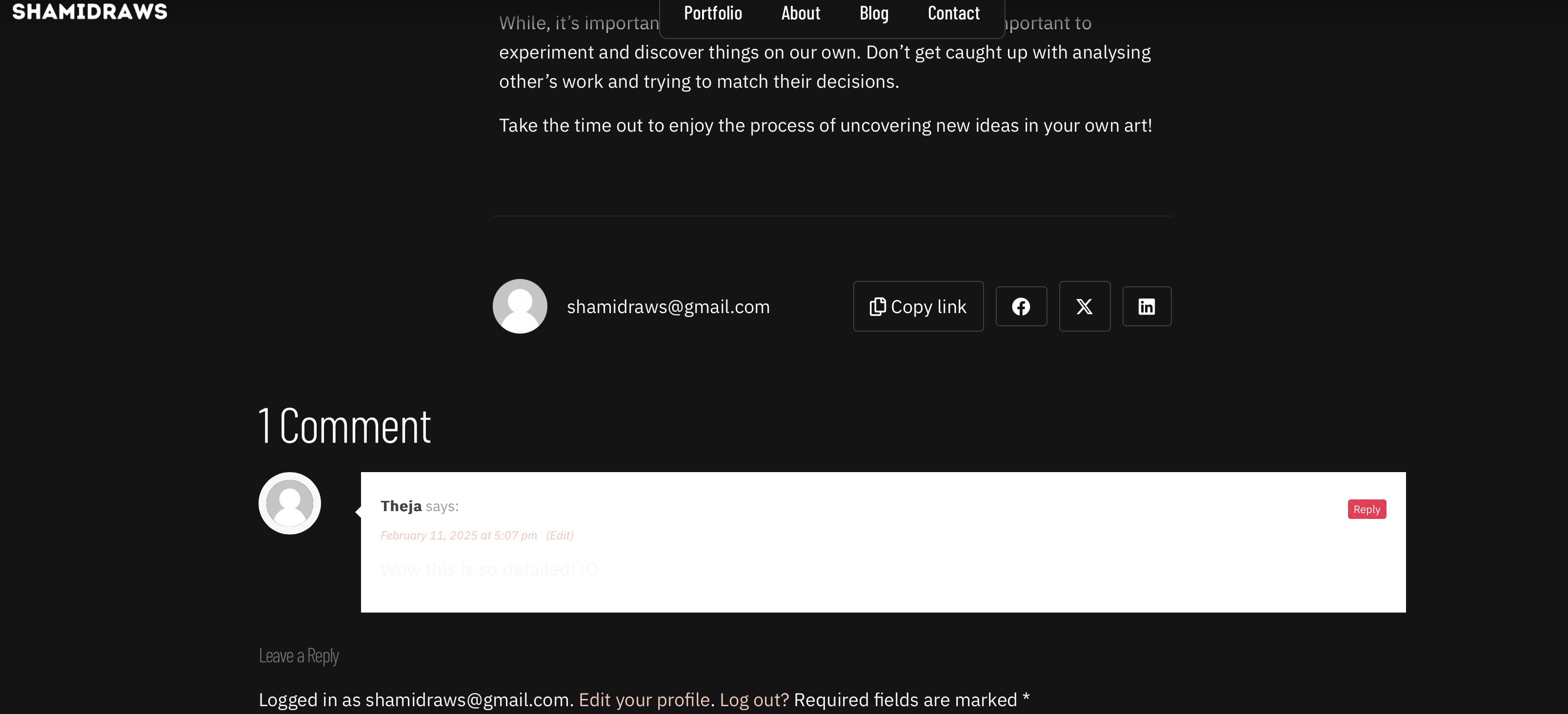Click the author name shamidraws@gmail.com

point(668,307)
